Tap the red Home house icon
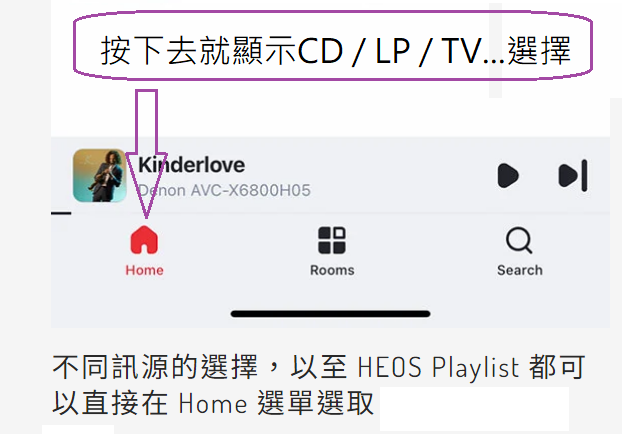This screenshot has width=622, height=434. [x=144, y=240]
